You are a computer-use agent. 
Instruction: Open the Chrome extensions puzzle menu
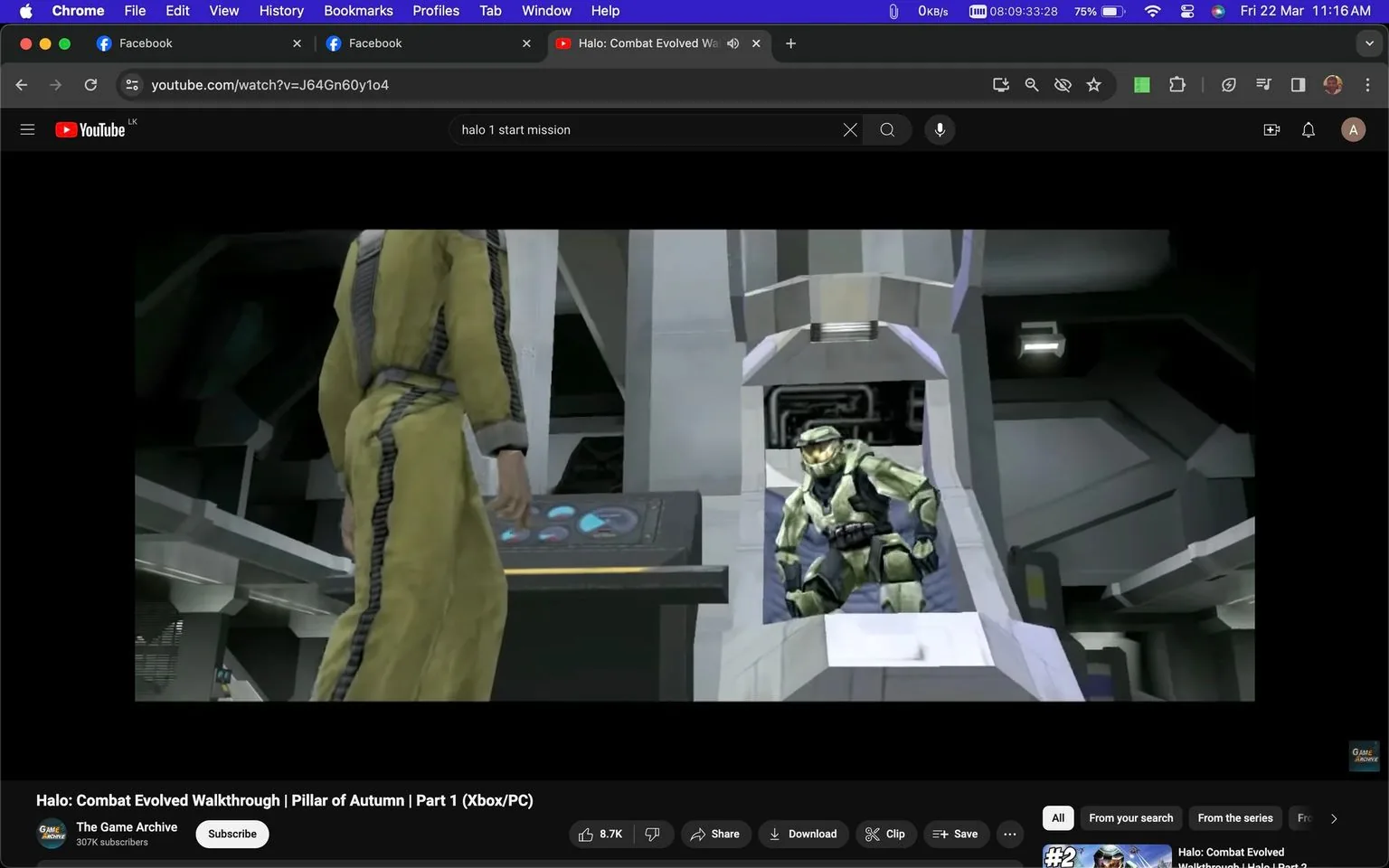point(1176,84)
